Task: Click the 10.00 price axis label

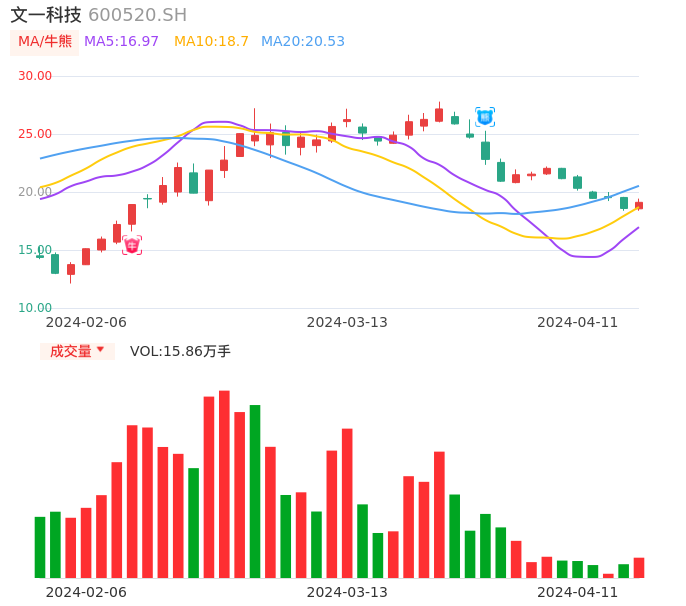Action: [x=35, y=308]
